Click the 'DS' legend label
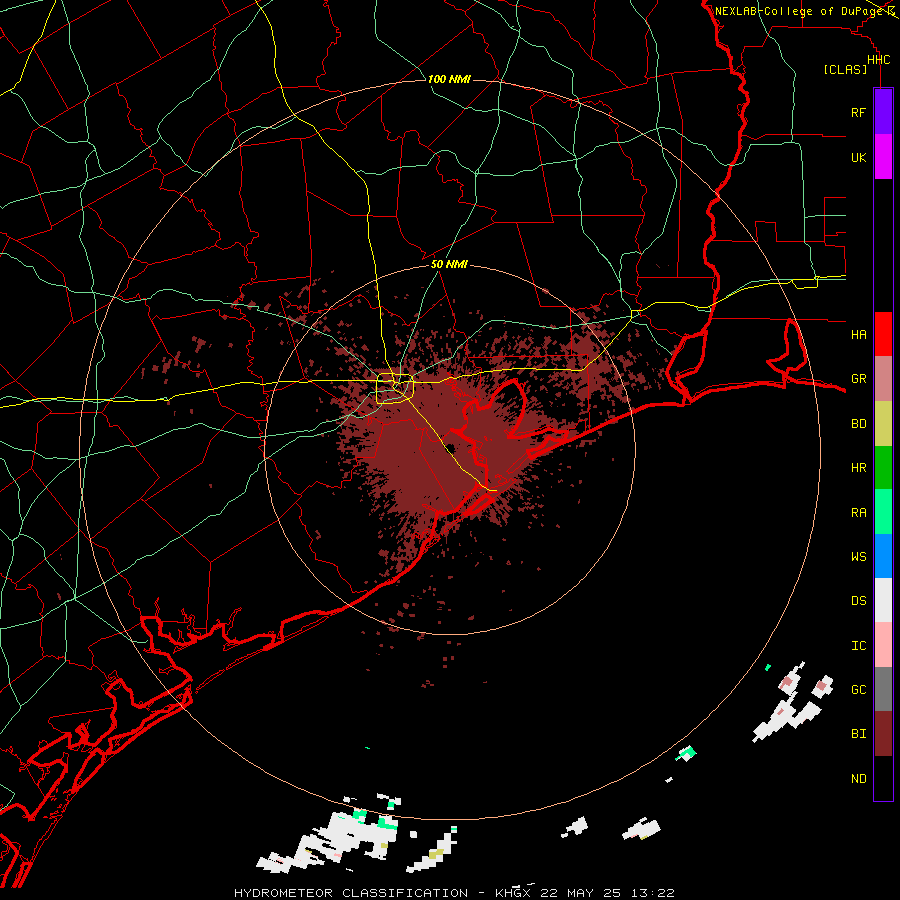This screenshot has height=900, width=900. (x=858, y=601)
